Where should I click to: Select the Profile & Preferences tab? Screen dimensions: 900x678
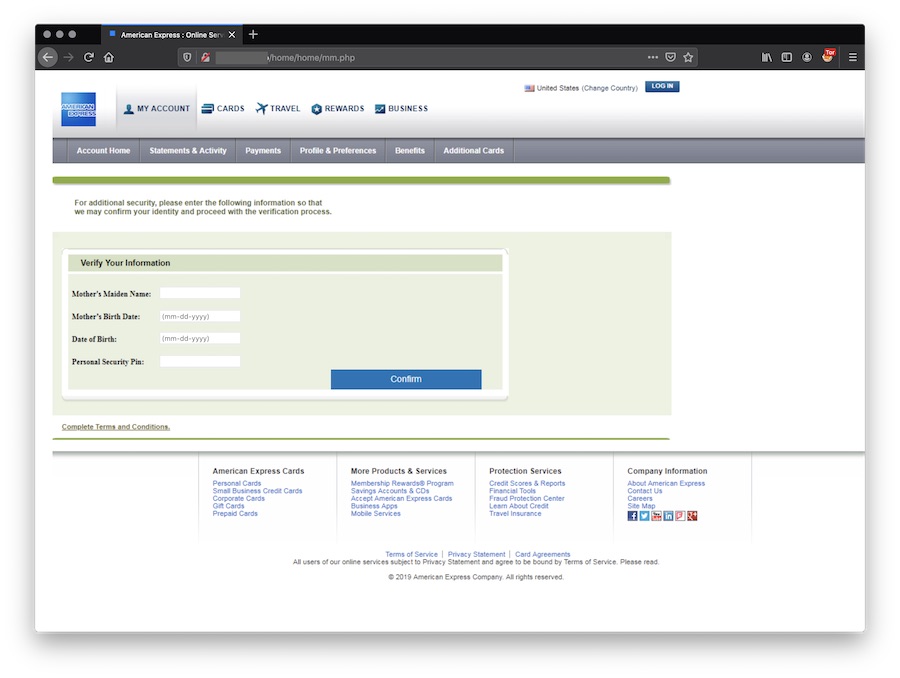(x=338, y=151)
